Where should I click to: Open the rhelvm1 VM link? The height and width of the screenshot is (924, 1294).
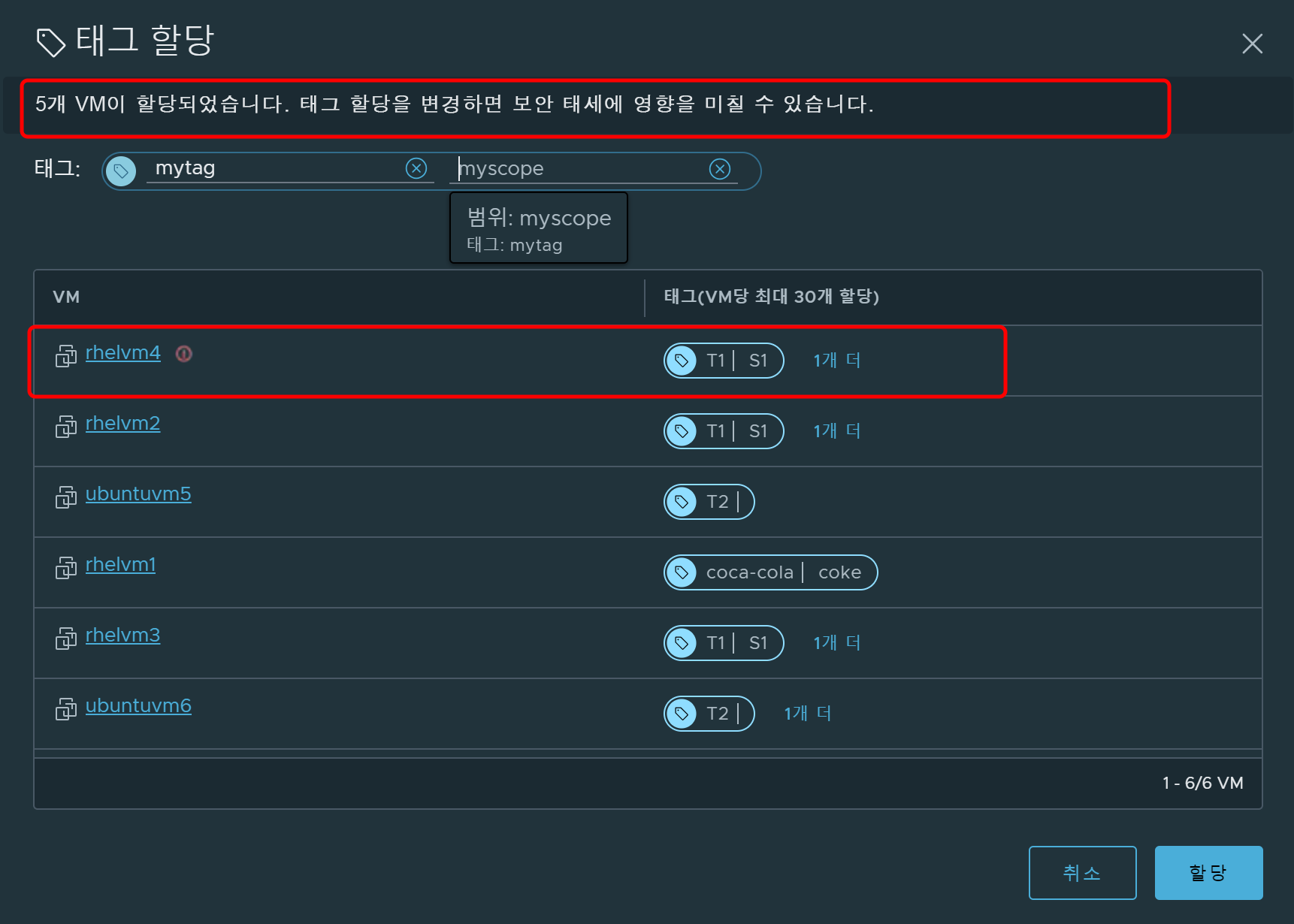(x=121, y=564)
